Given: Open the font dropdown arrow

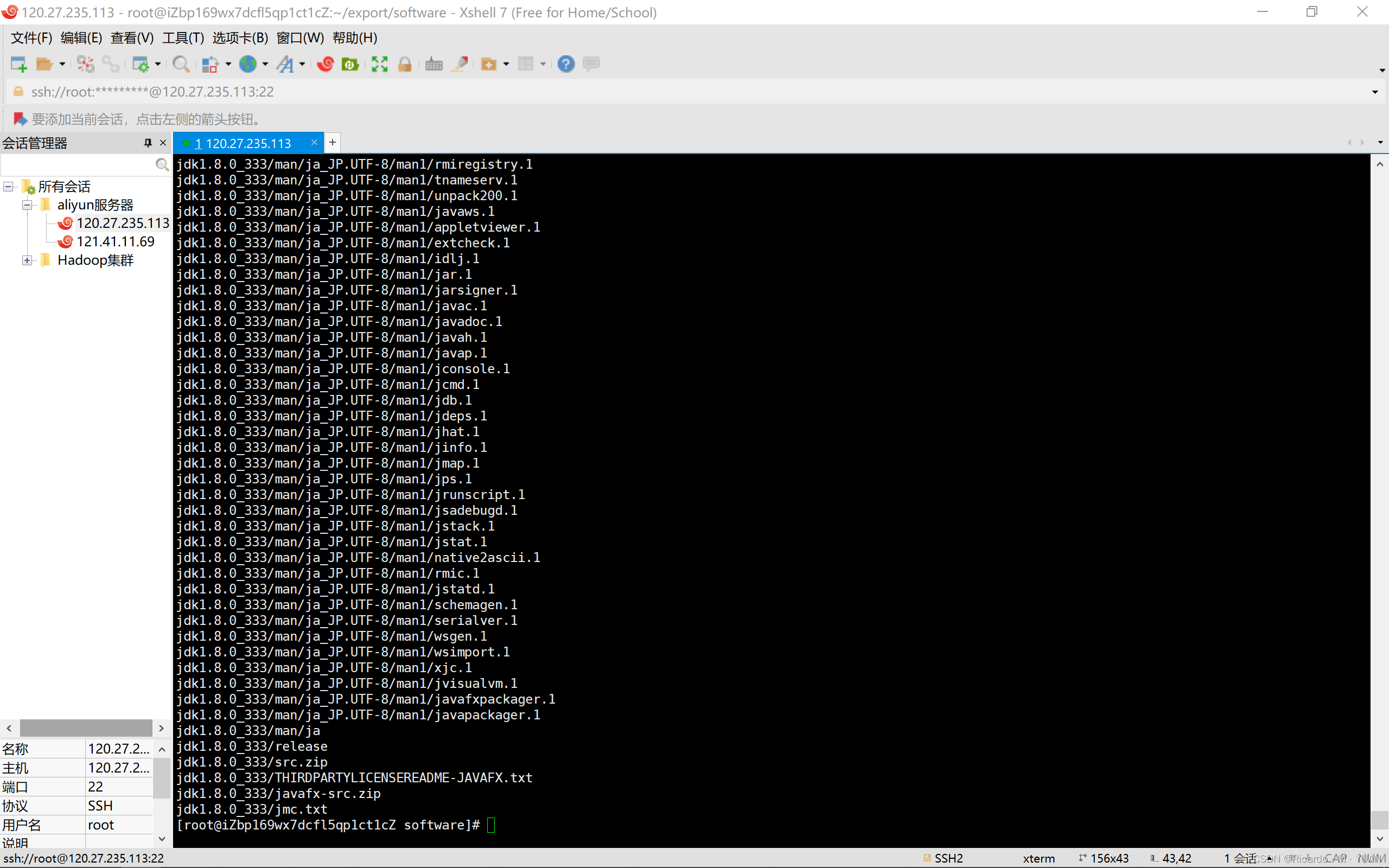Looking at the screenshot, I should click(x=302, y=65).
